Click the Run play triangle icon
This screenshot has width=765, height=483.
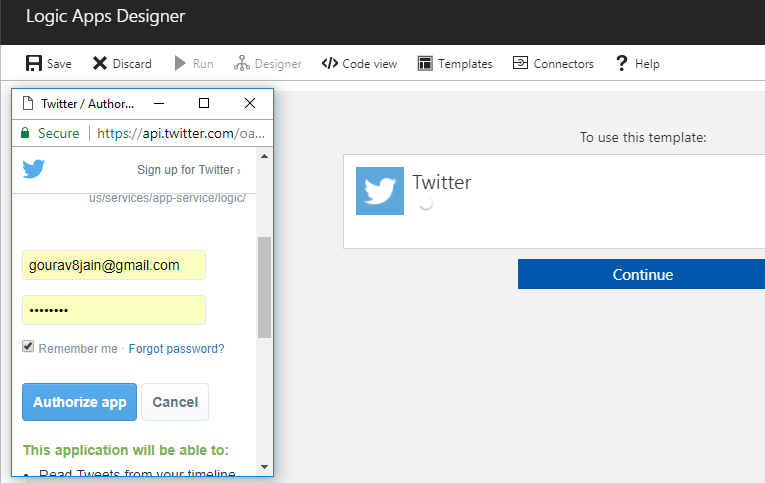coord(180,63)
